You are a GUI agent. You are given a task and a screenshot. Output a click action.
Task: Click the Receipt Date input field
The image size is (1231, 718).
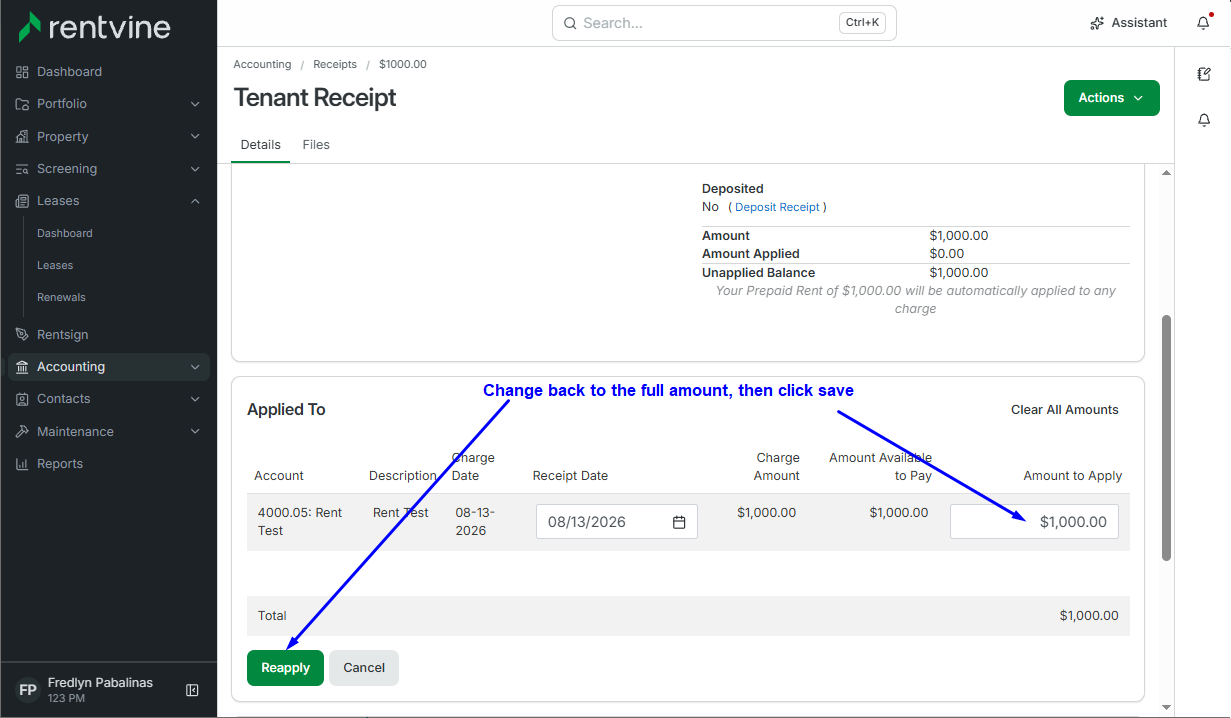[x=617, y=522]
